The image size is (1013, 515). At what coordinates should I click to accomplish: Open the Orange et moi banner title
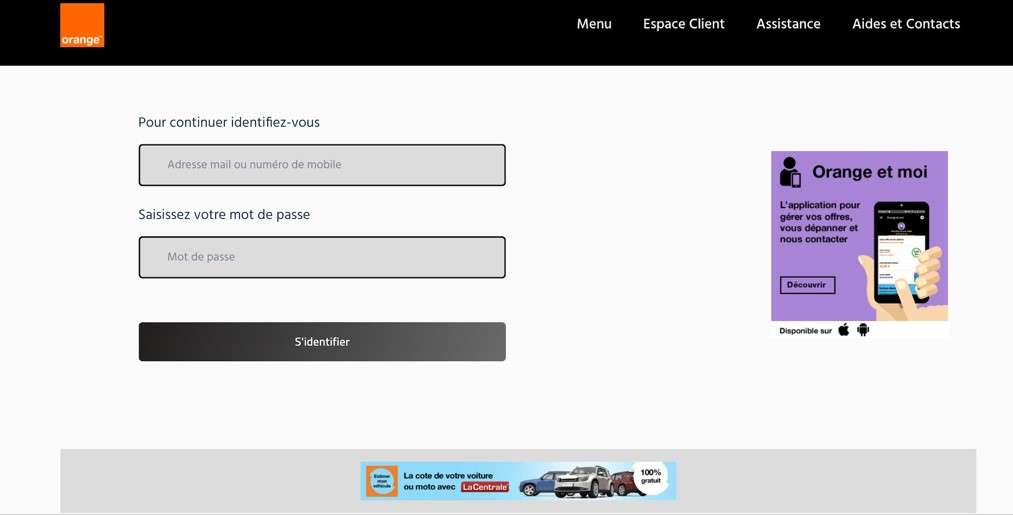click(x=870, y=172)
